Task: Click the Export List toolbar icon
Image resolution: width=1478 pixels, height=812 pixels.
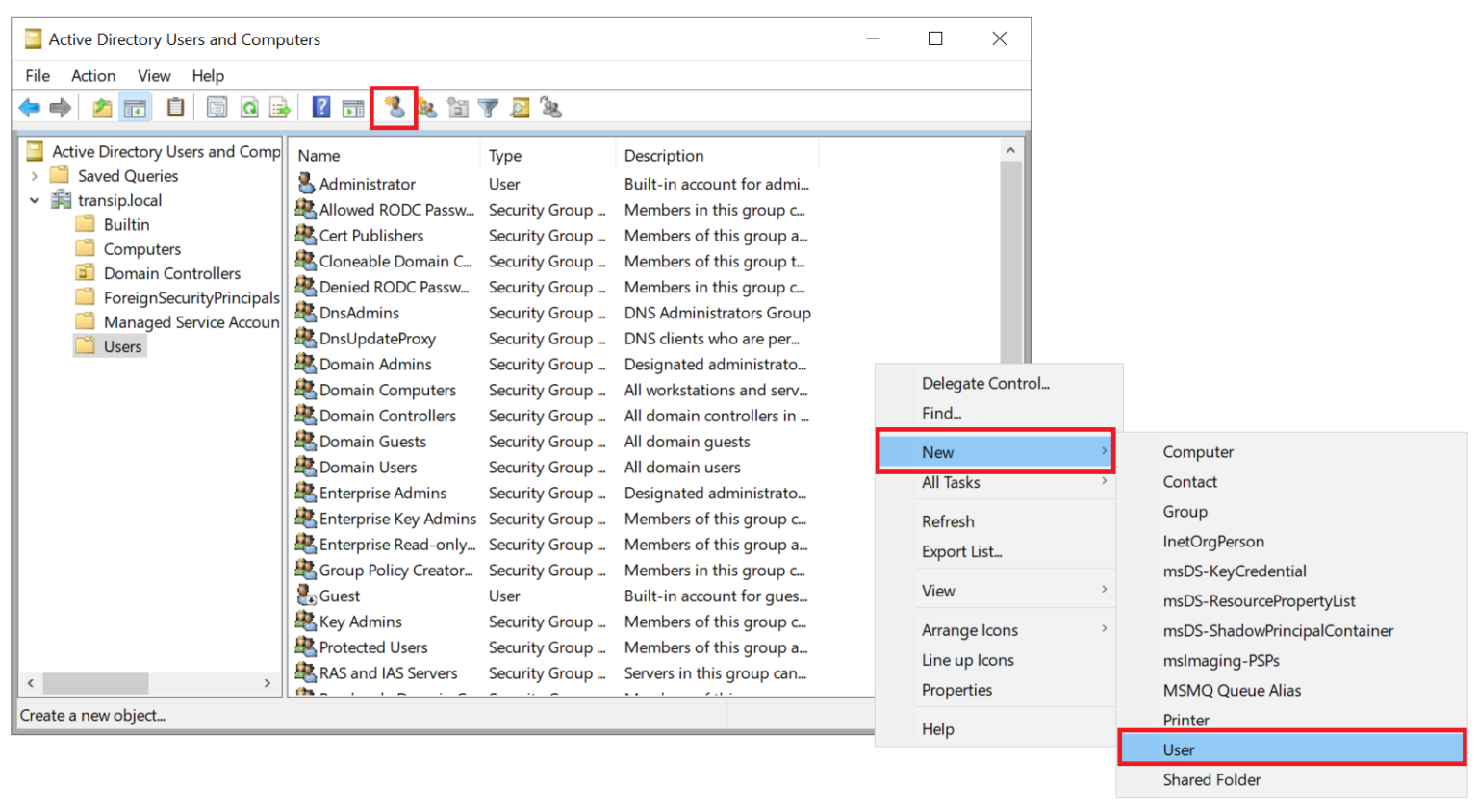Action: 279,107
